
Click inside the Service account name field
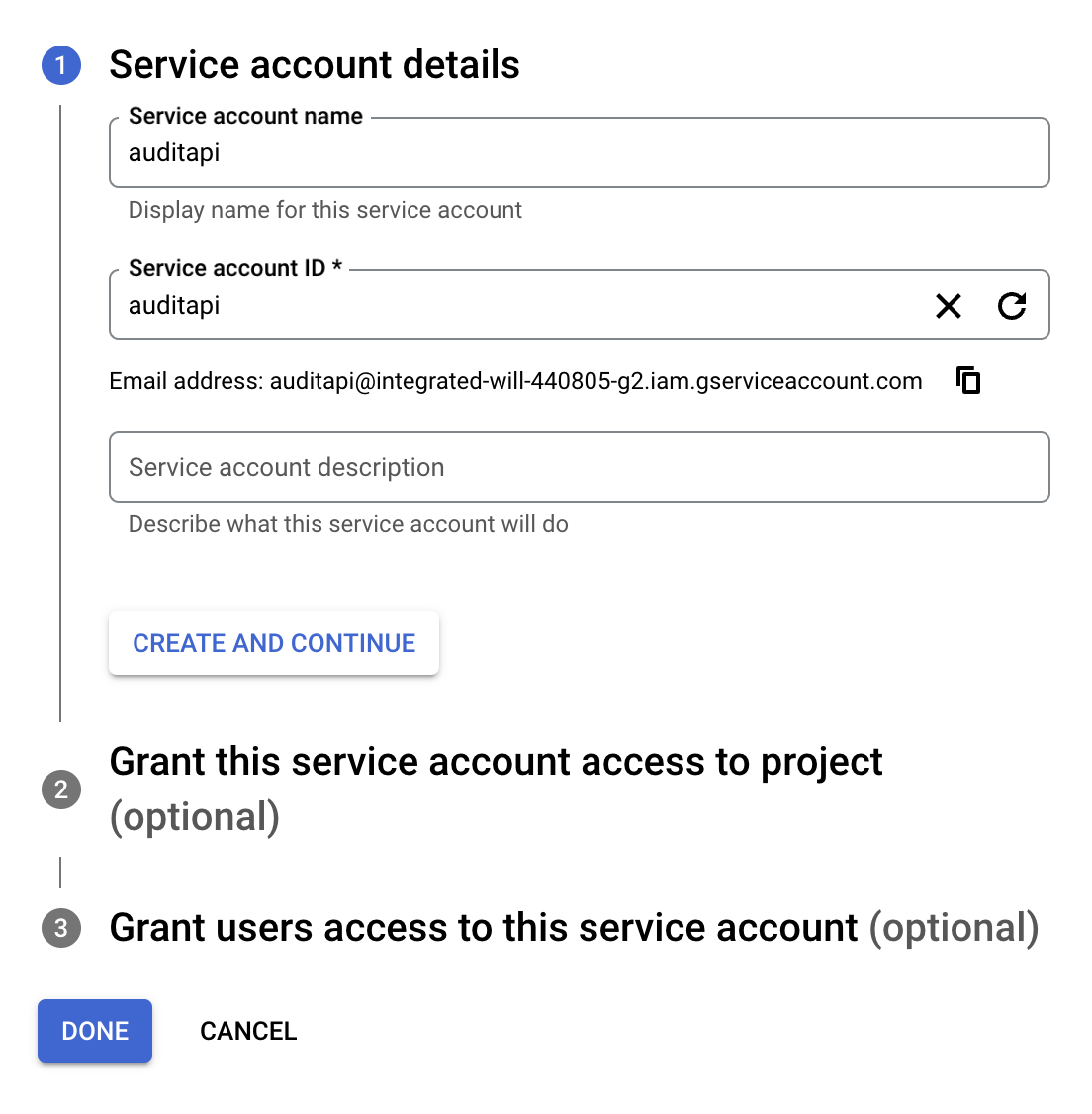[x=579, y=152]
